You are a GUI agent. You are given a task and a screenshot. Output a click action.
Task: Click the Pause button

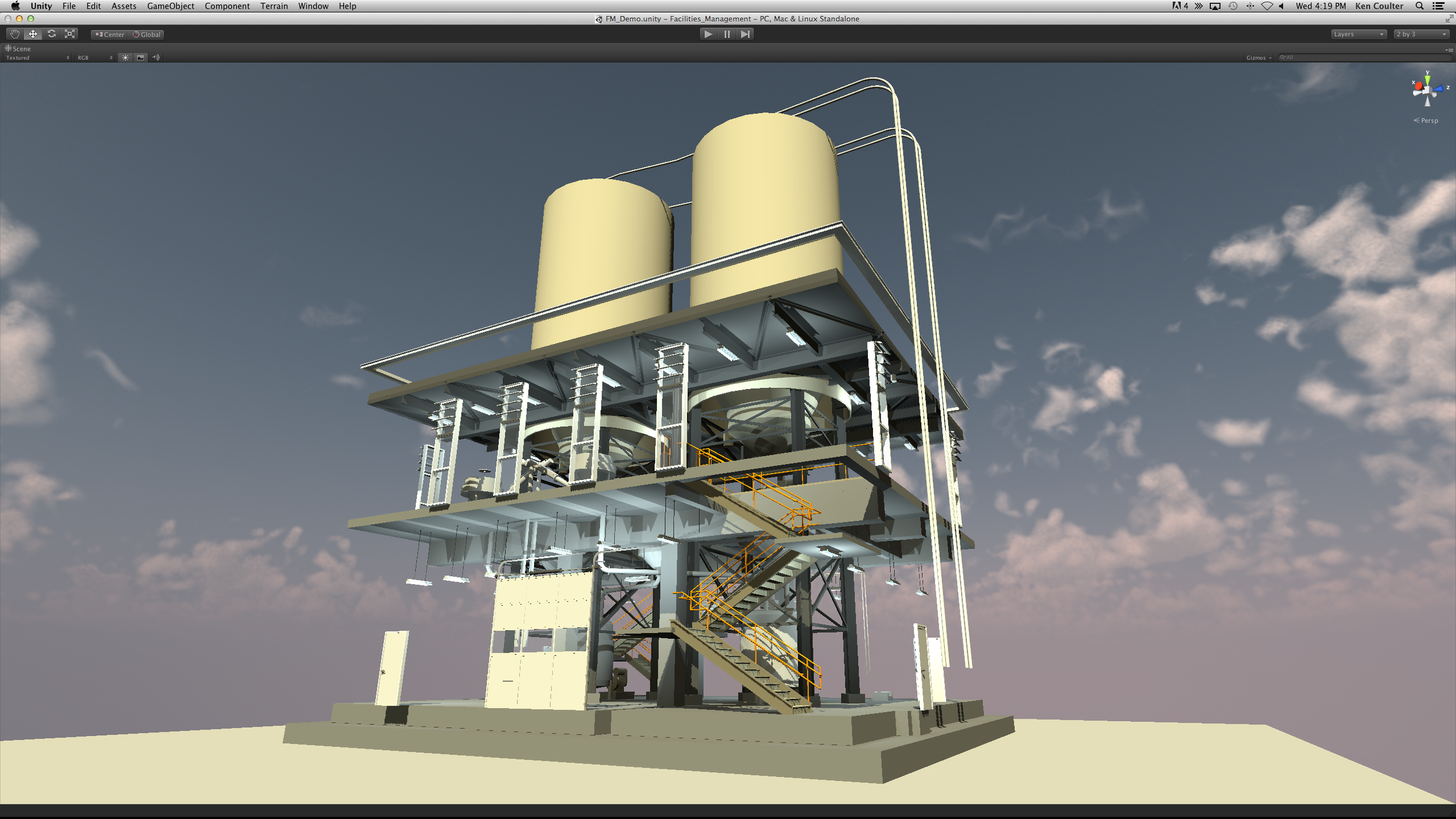click(x=726, y=34)
